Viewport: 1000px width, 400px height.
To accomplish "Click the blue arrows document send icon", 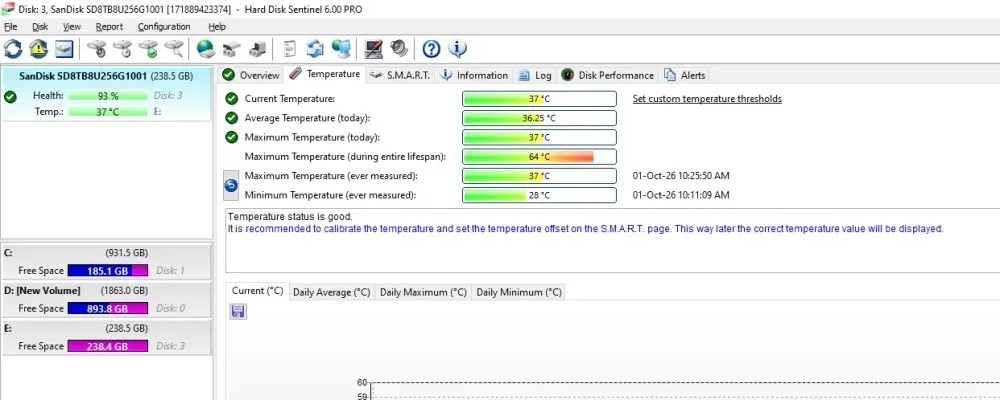I will tap(315, 48).
